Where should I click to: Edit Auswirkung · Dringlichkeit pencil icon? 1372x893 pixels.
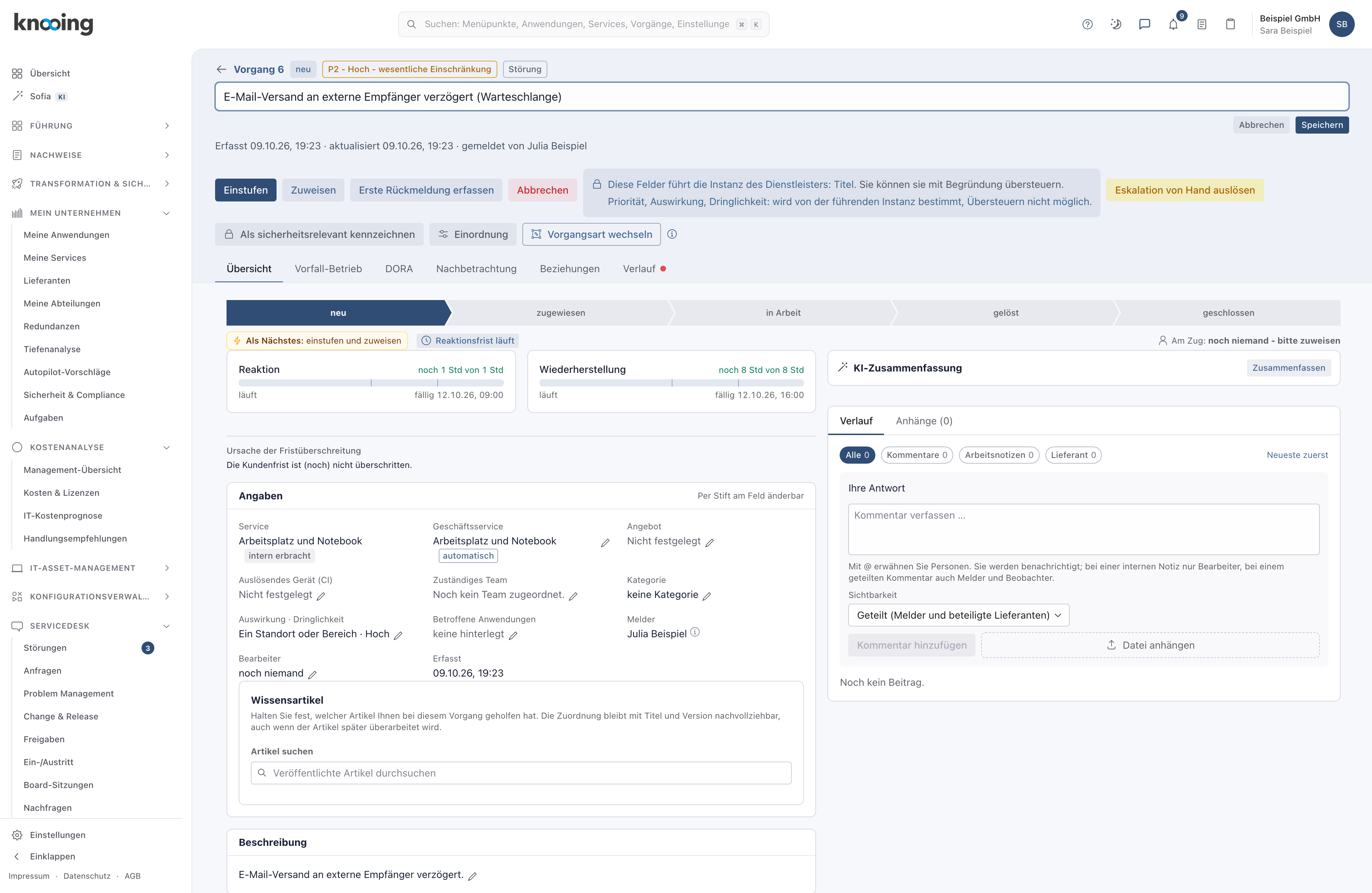click(398, 635)
